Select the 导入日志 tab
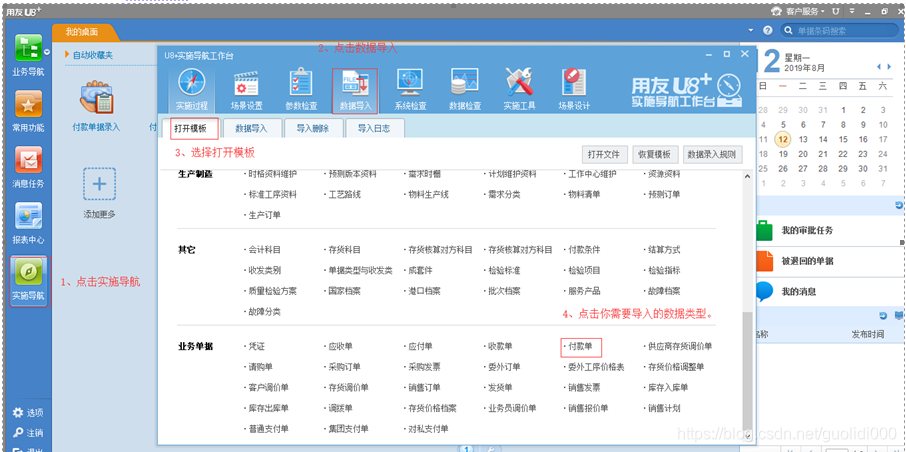 tap(374, 128)
